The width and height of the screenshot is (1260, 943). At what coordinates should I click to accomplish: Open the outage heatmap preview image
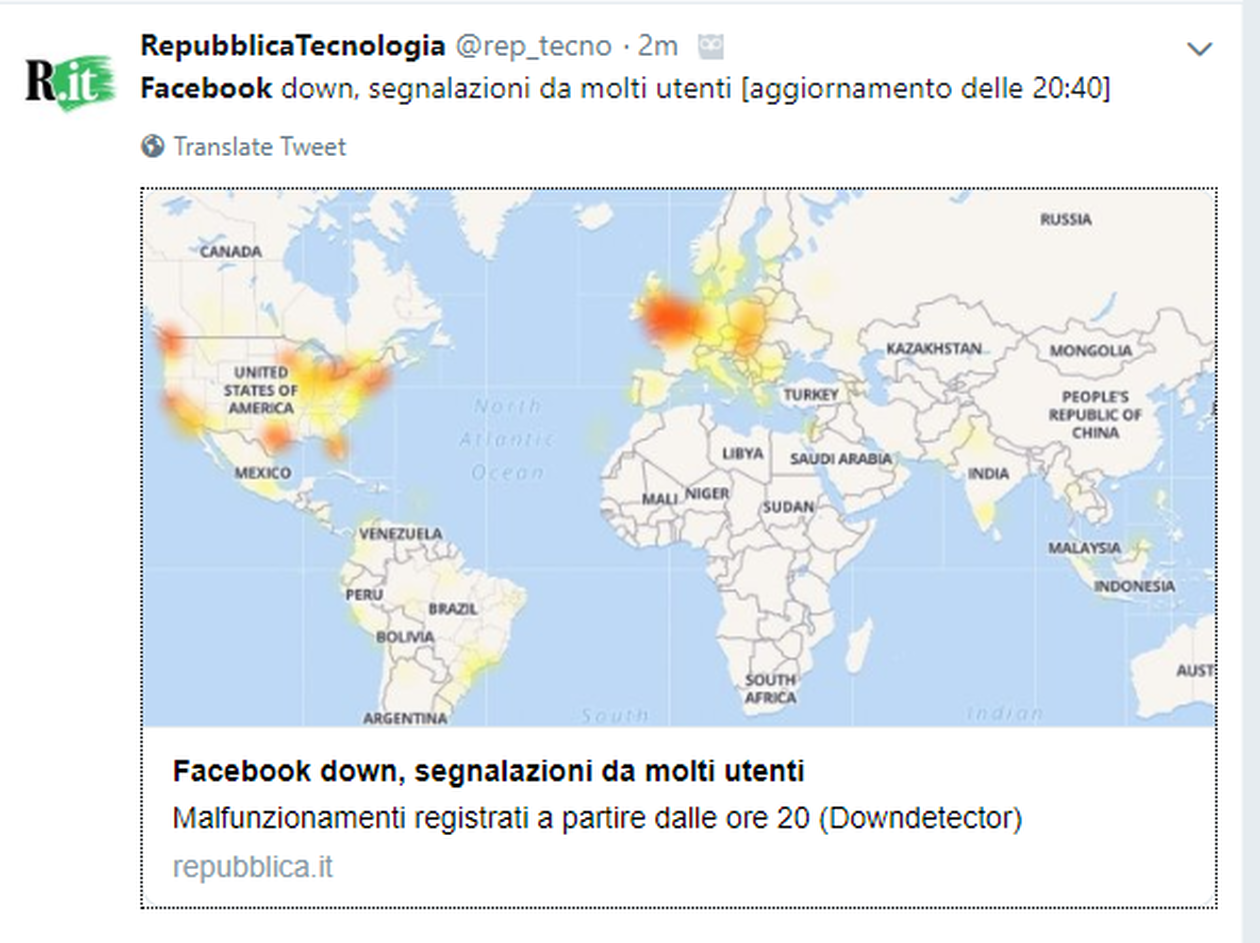point(679,457)
